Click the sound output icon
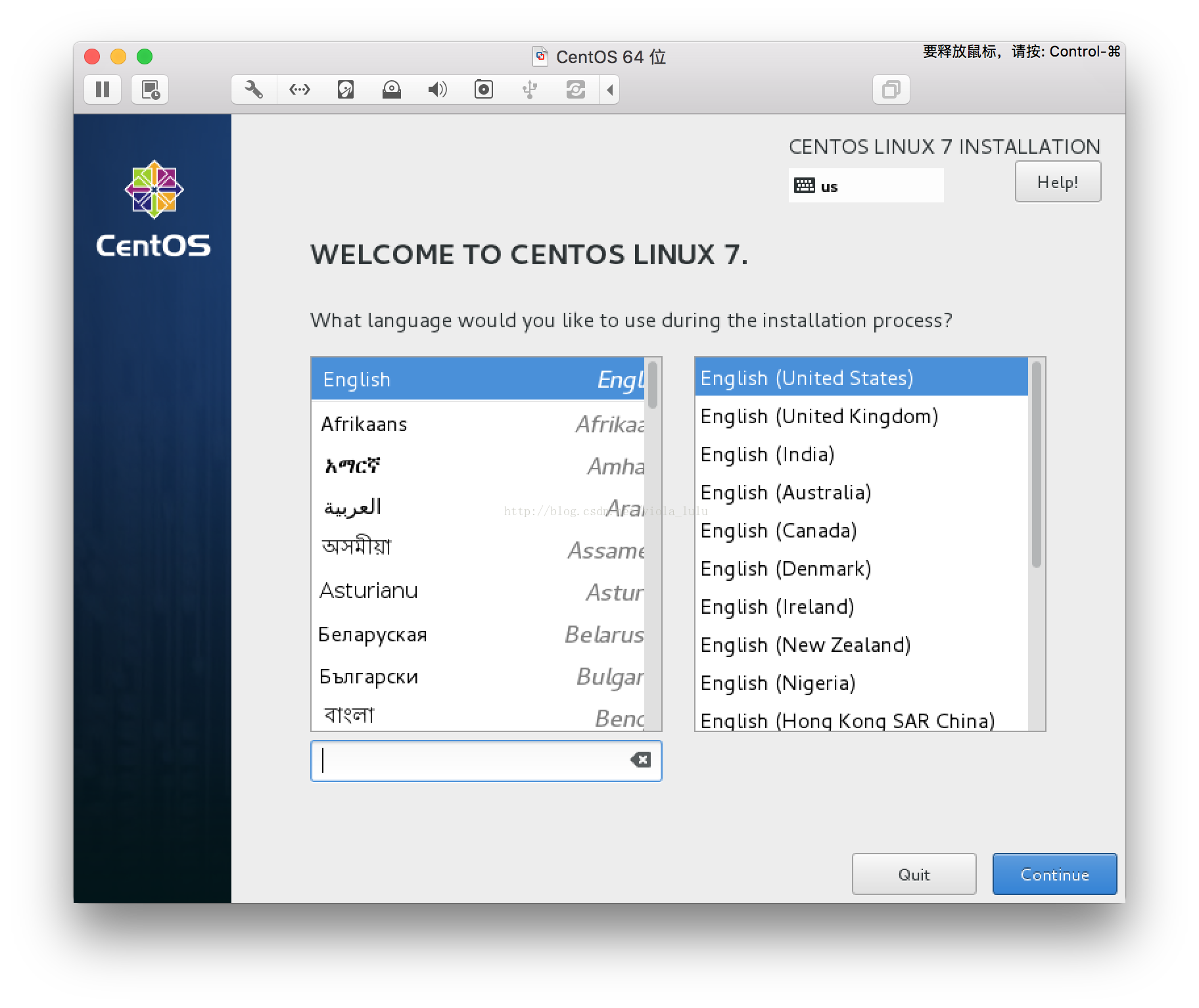1199x1008 pixels. (438, 89)
